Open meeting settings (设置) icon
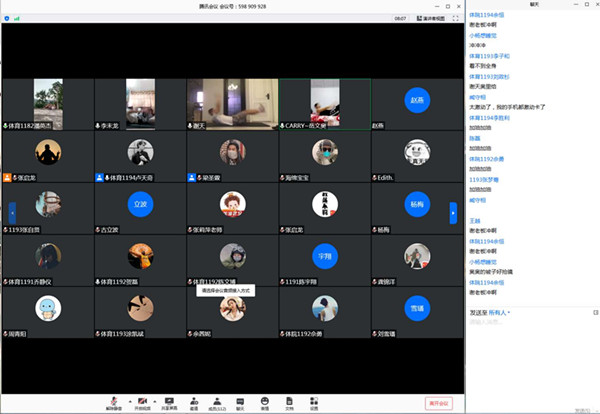Screen dimensions: 600x414 coord(313,402)
